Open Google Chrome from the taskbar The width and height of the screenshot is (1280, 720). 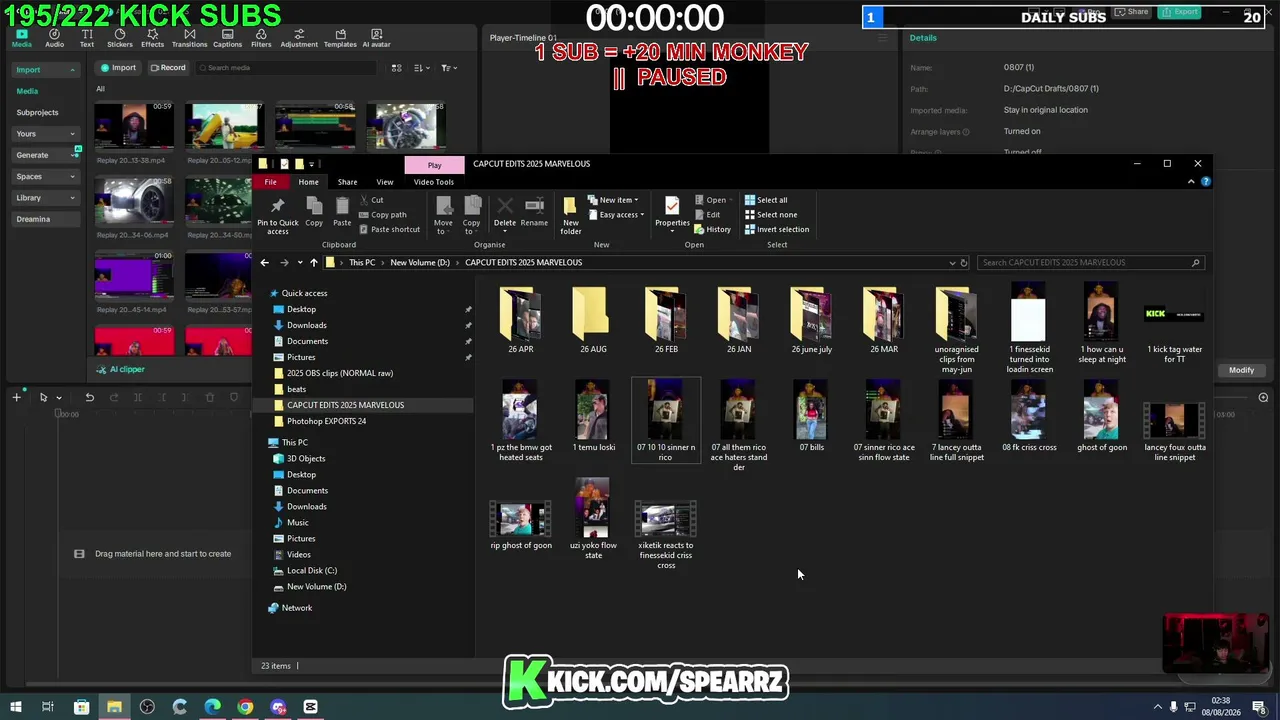(245, 707)
